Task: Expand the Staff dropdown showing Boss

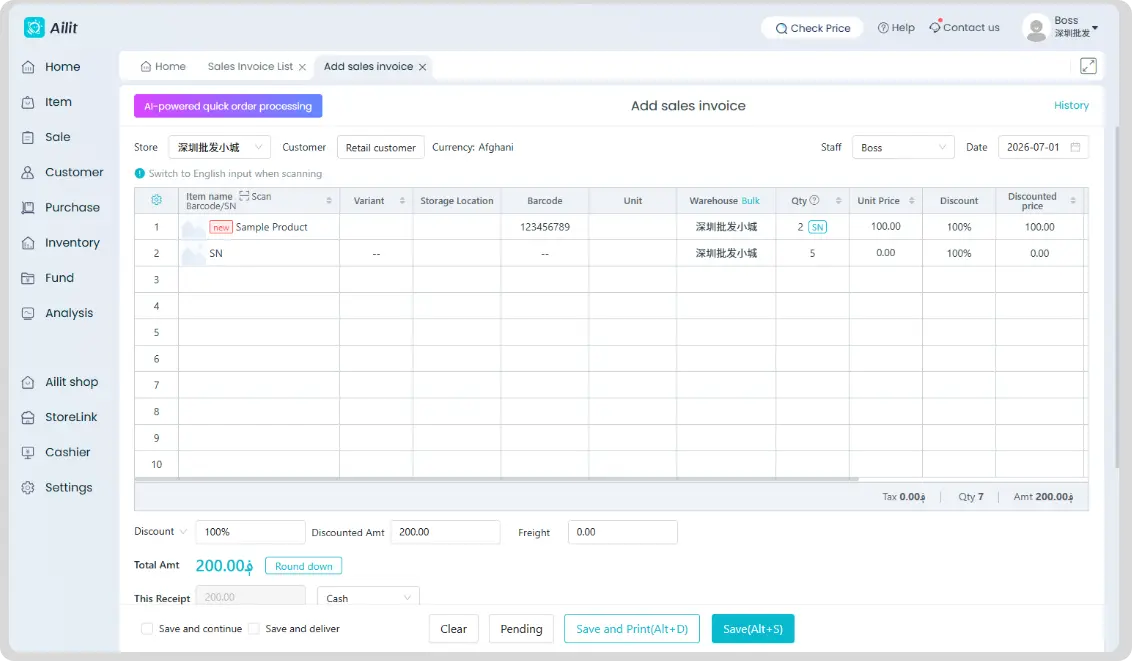Action: click(903, 147)
